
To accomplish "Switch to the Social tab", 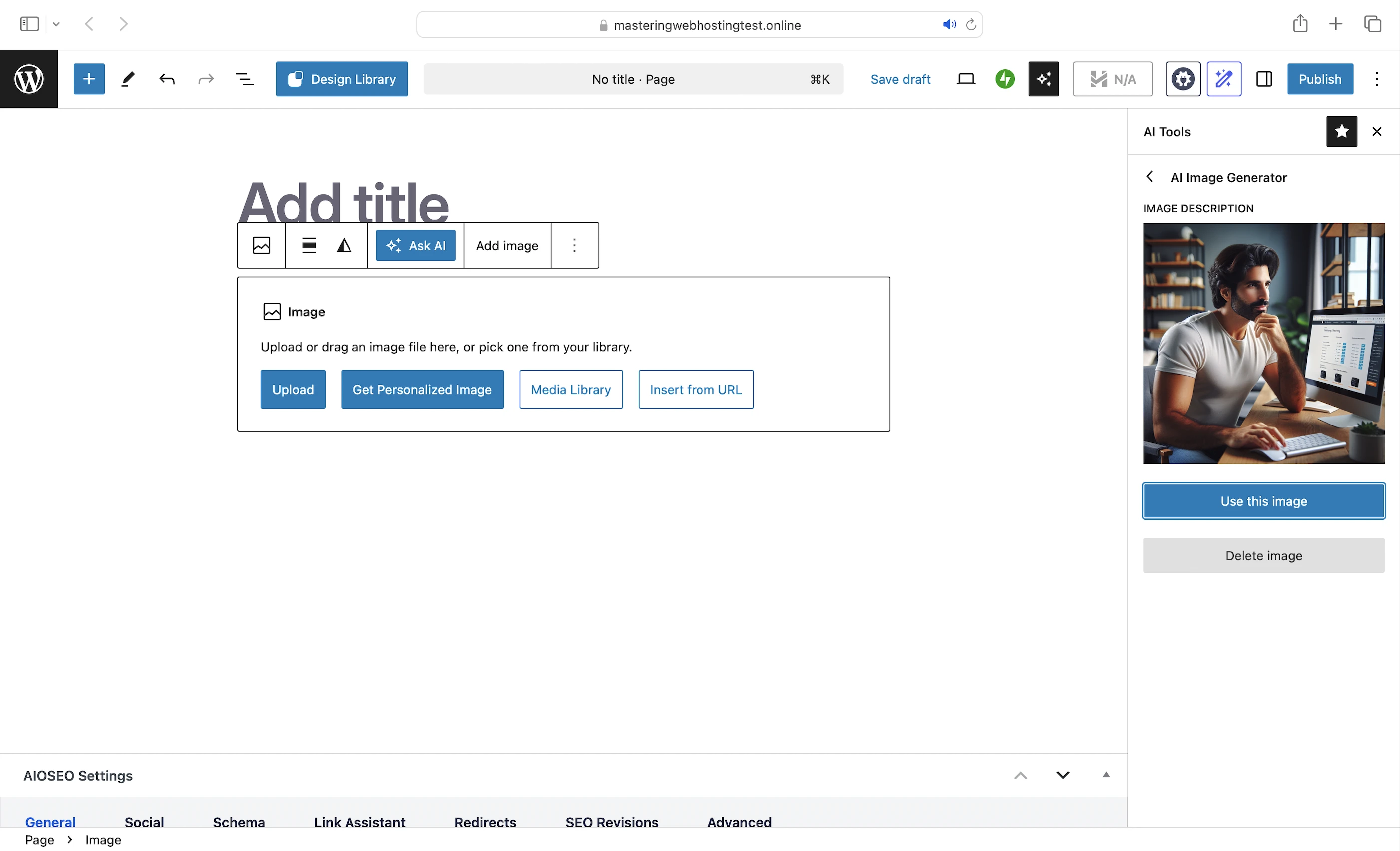I will (144, 822).
